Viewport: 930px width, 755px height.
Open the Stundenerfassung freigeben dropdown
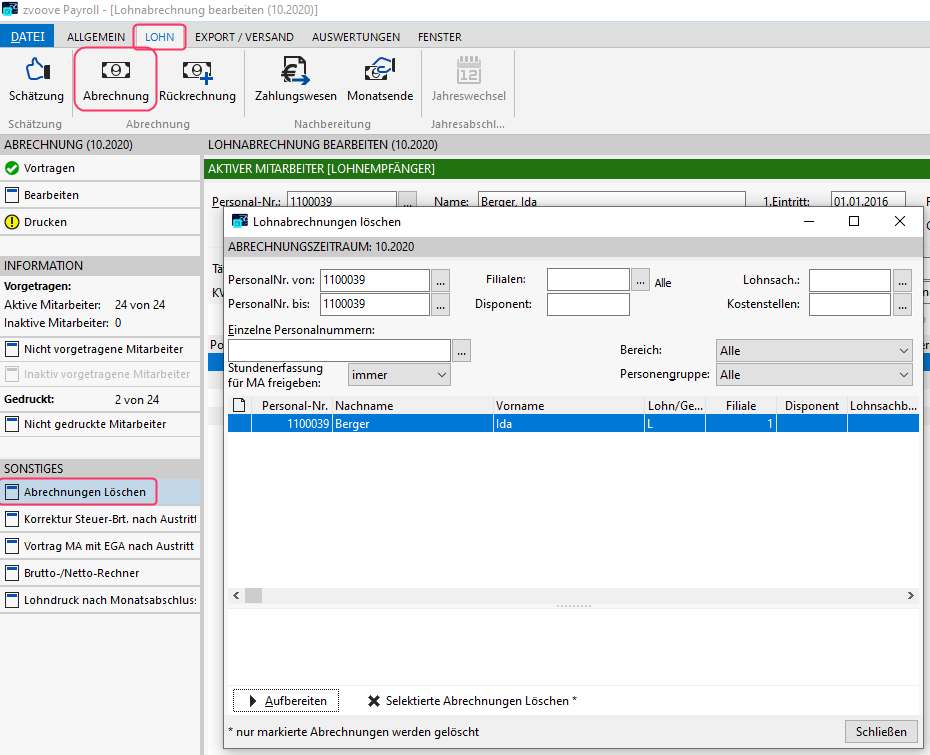coord(442,375)
